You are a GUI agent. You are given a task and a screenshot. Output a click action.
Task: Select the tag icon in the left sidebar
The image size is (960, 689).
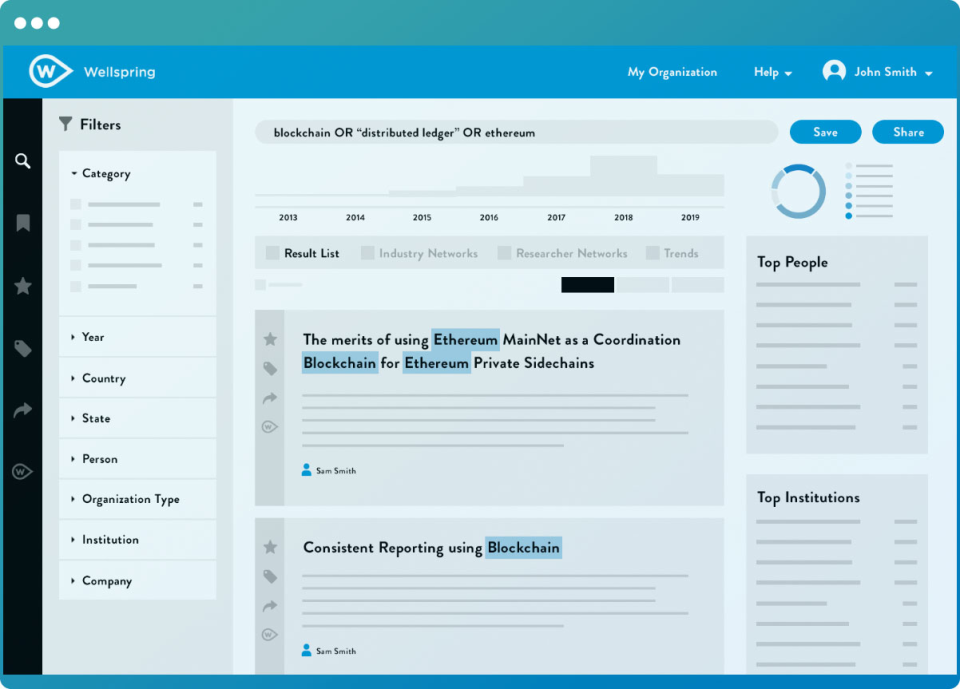(x=22, y=348)
